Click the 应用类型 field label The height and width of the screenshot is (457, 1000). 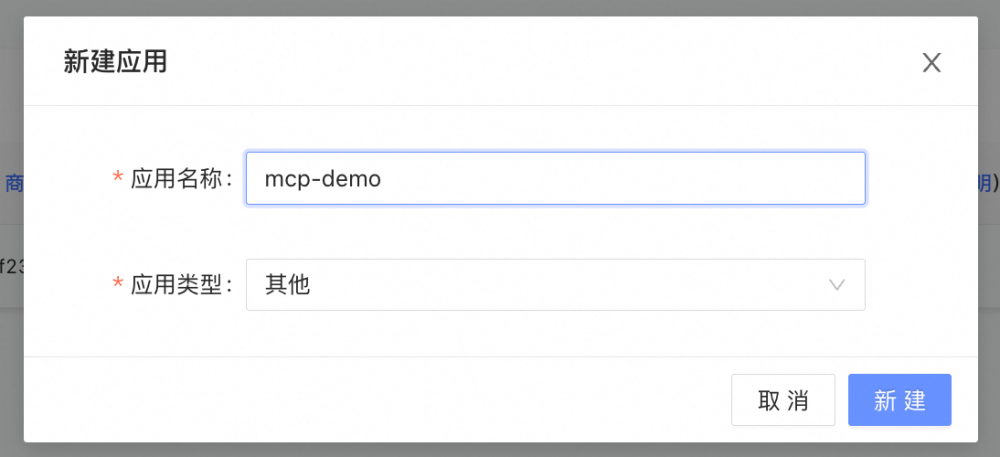tap(180, 285)
